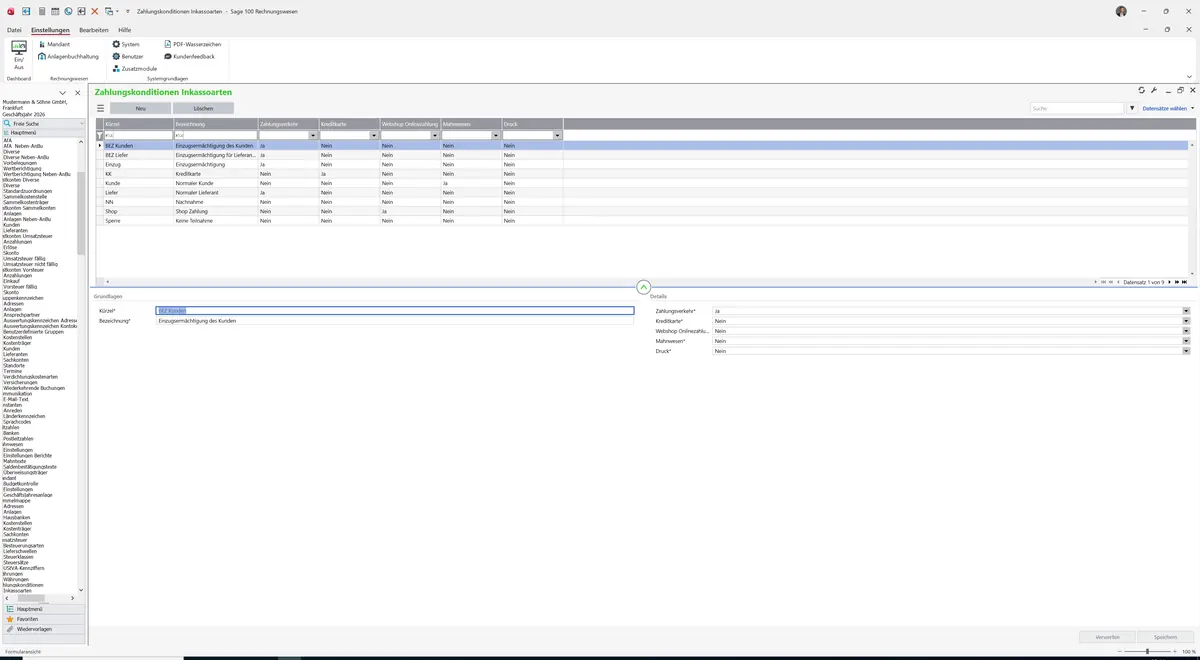Adjust the zoom slider in status bar
Viewport: 1200px width, 660px height.
[x=1147, y=651]
